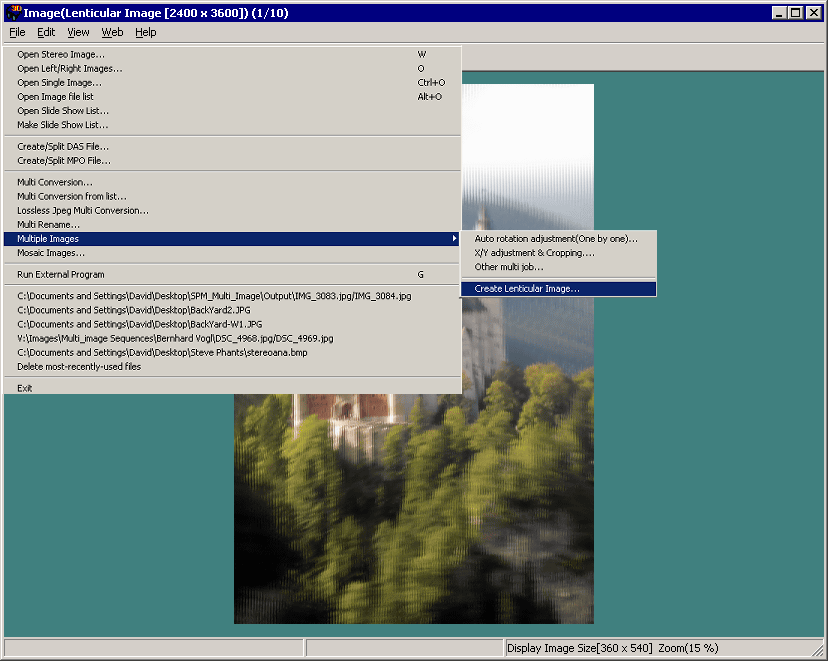Choose Delete most-recently-used files
Viewport: 828px width, 661px height.
(x=232, y=366)
